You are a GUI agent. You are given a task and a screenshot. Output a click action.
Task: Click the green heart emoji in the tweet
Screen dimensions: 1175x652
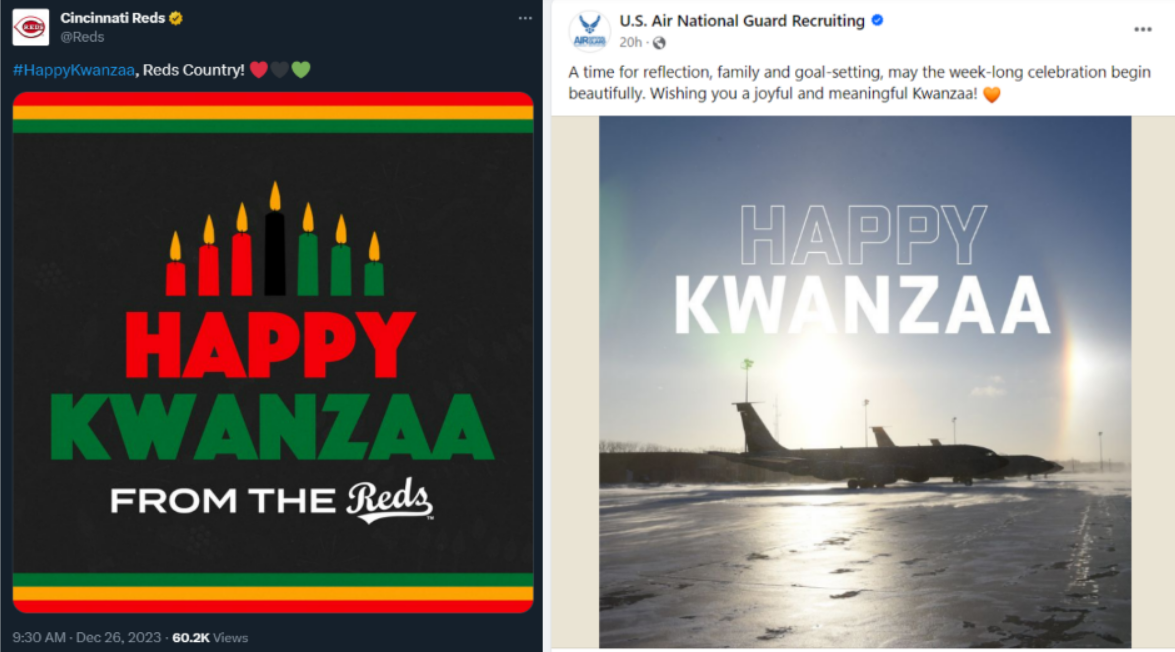tap(301, 70)
